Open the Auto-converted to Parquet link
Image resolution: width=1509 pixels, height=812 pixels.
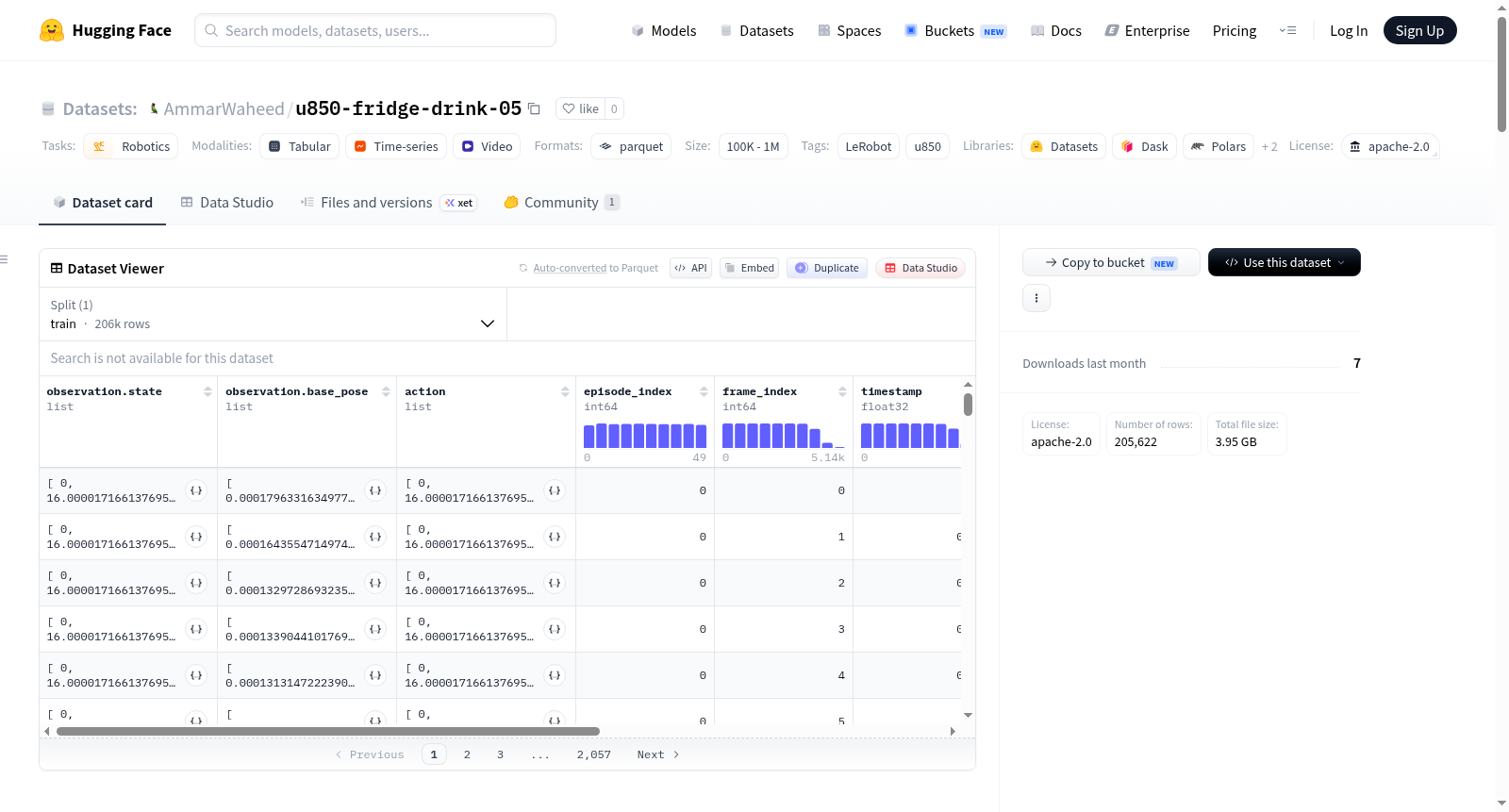coord(570,268)
